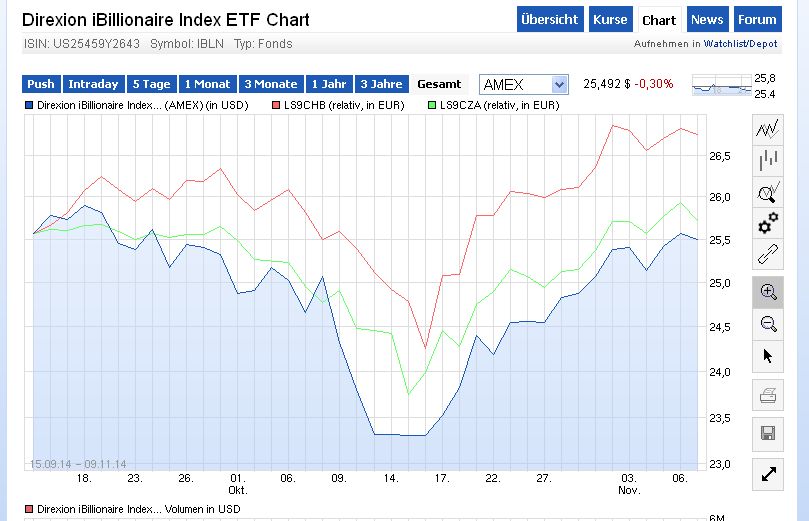The width and height of the screenshot is (809, 521).
Task: Open the chart comparison magnifier icon
Action: pyautogui.click(x=768, y=192)
